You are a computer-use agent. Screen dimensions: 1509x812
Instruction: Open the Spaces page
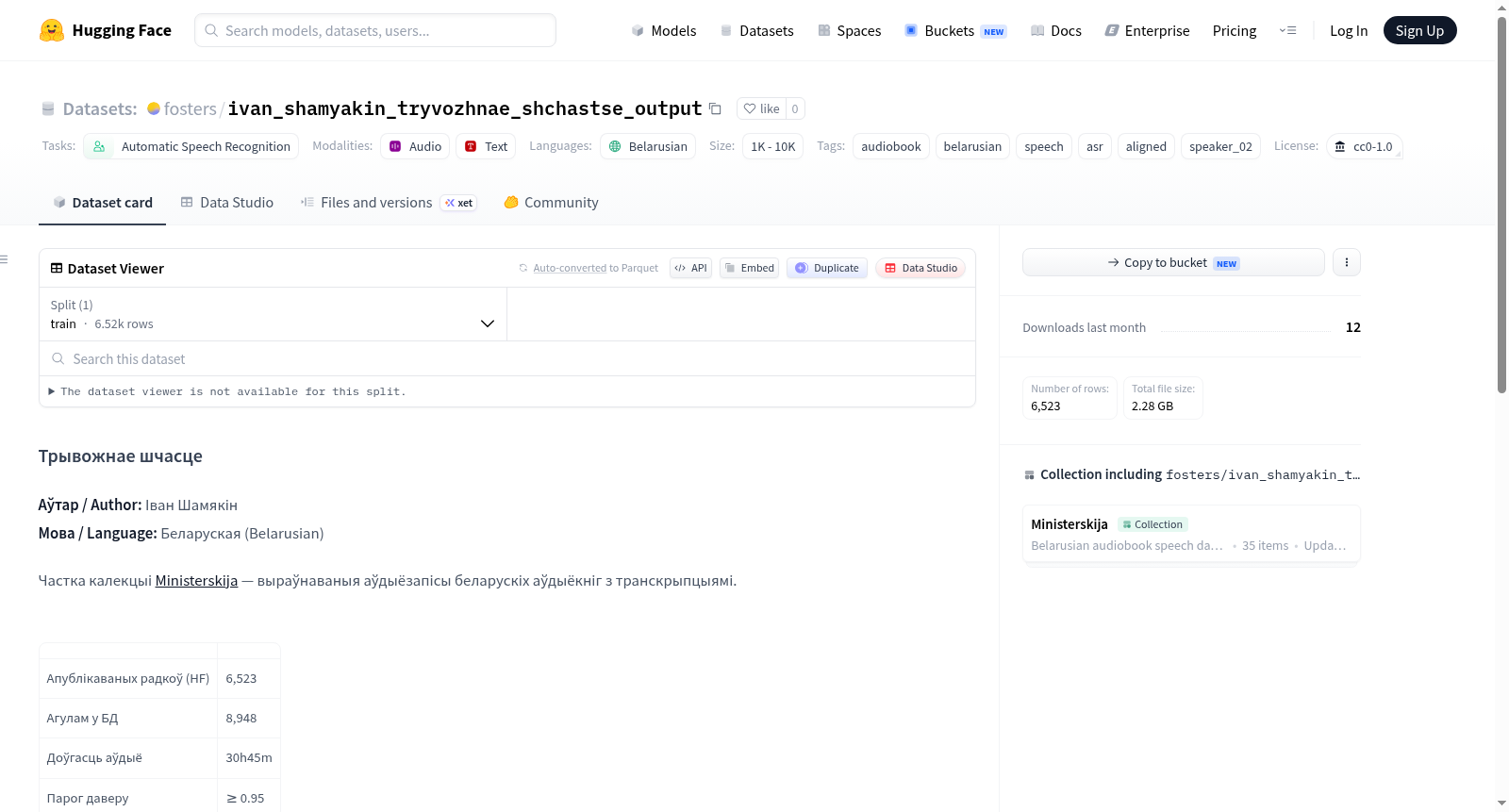click(x=849, y=30)
